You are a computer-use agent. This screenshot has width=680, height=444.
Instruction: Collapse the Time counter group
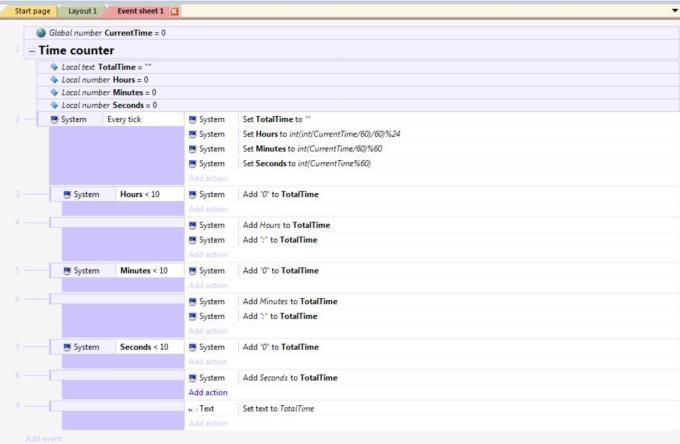click(x=32, y=51)
